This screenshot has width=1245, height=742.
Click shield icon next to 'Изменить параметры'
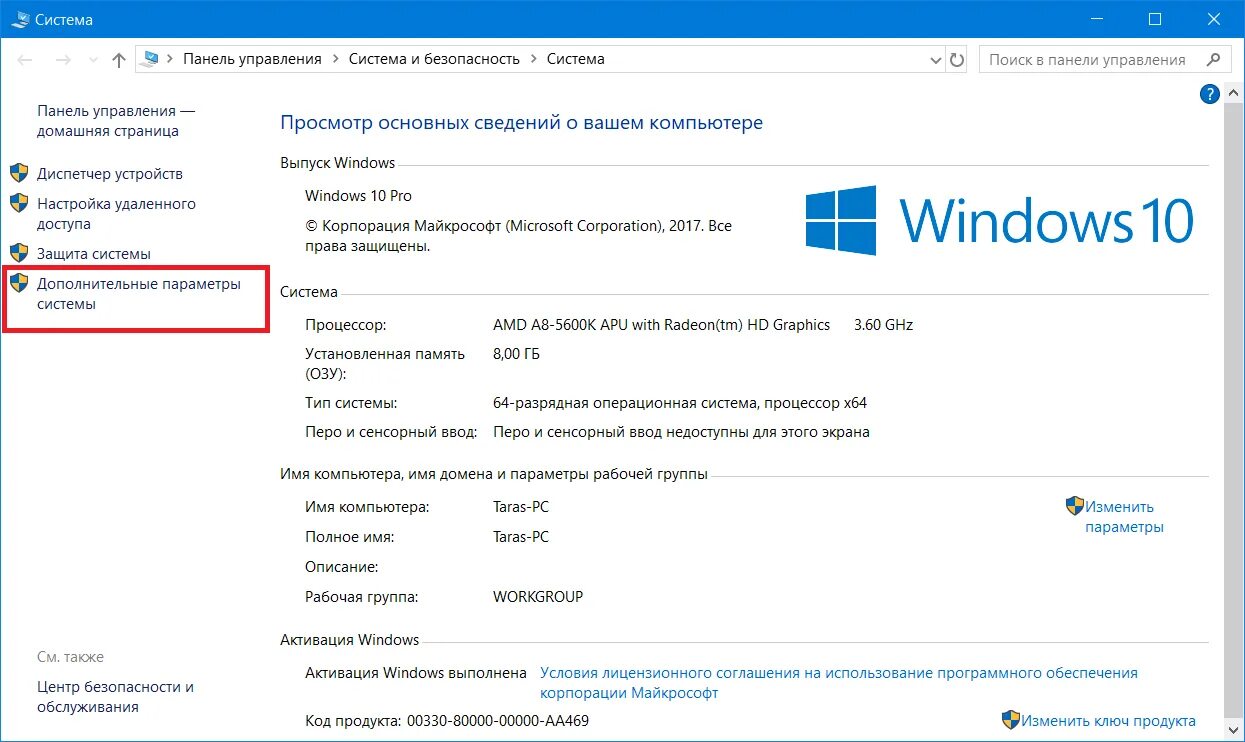[x=1075, y=506]
